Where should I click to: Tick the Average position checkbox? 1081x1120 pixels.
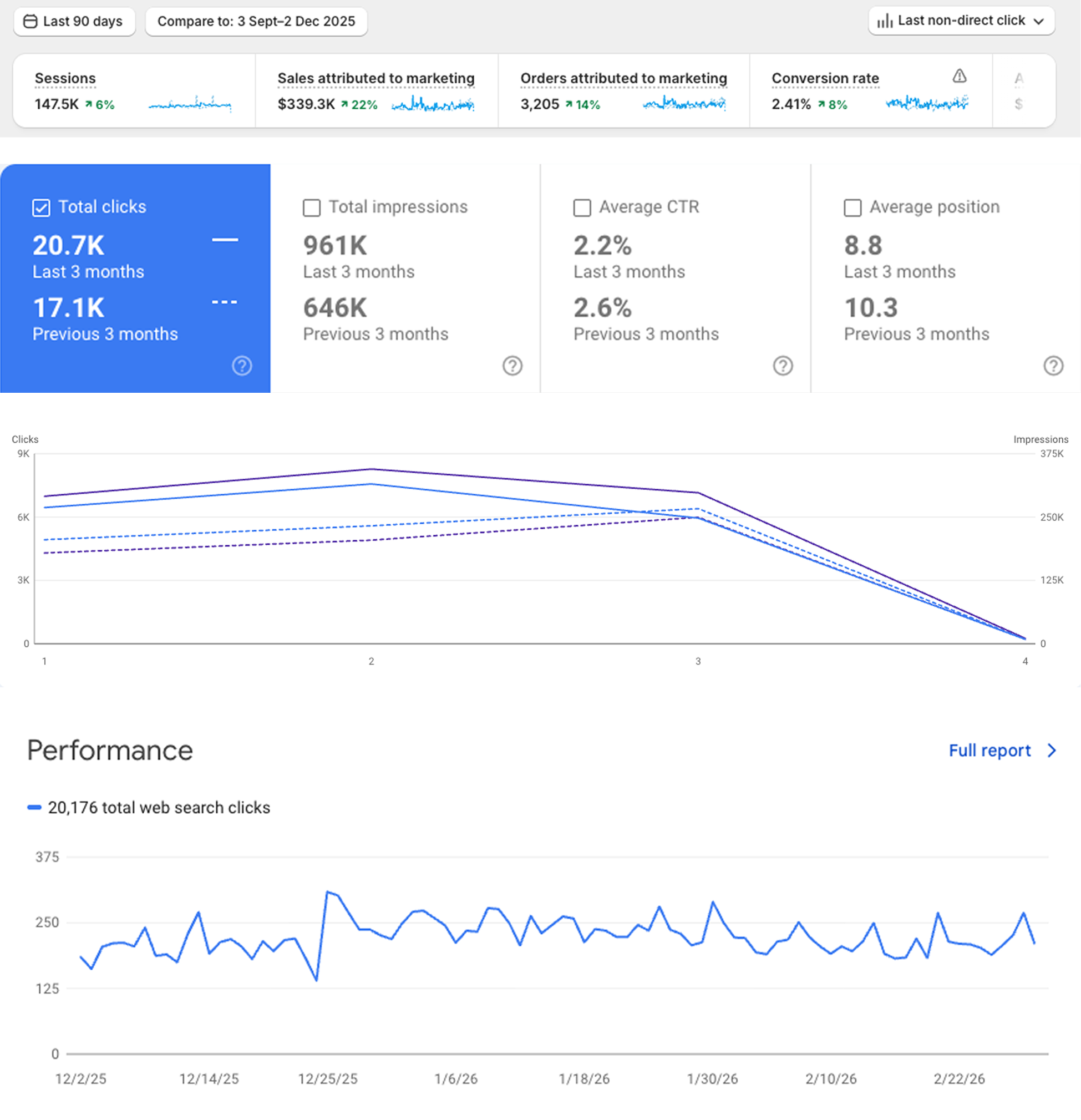point(852,207)
